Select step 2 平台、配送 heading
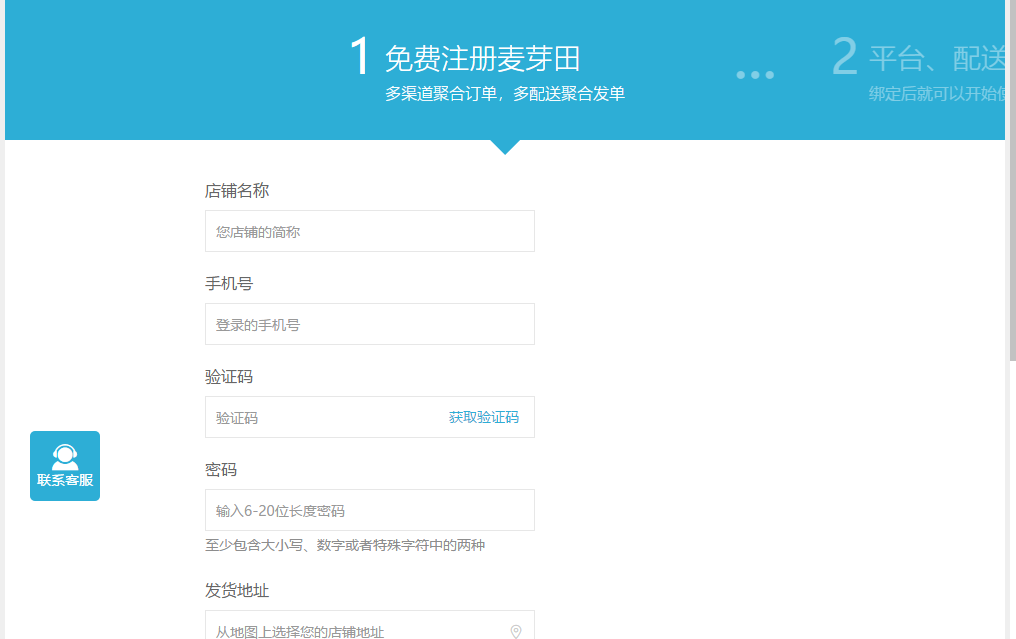The height and width of the screenshot is (639, 1016). pyautogui.click(x=936, y=58)
